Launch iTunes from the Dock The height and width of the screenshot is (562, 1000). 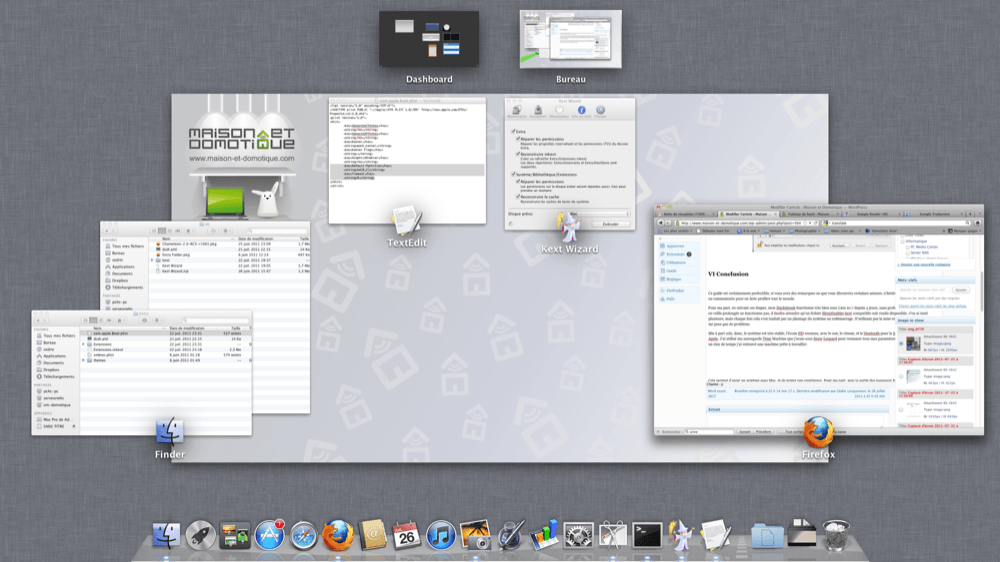click(x=441, y=535)
